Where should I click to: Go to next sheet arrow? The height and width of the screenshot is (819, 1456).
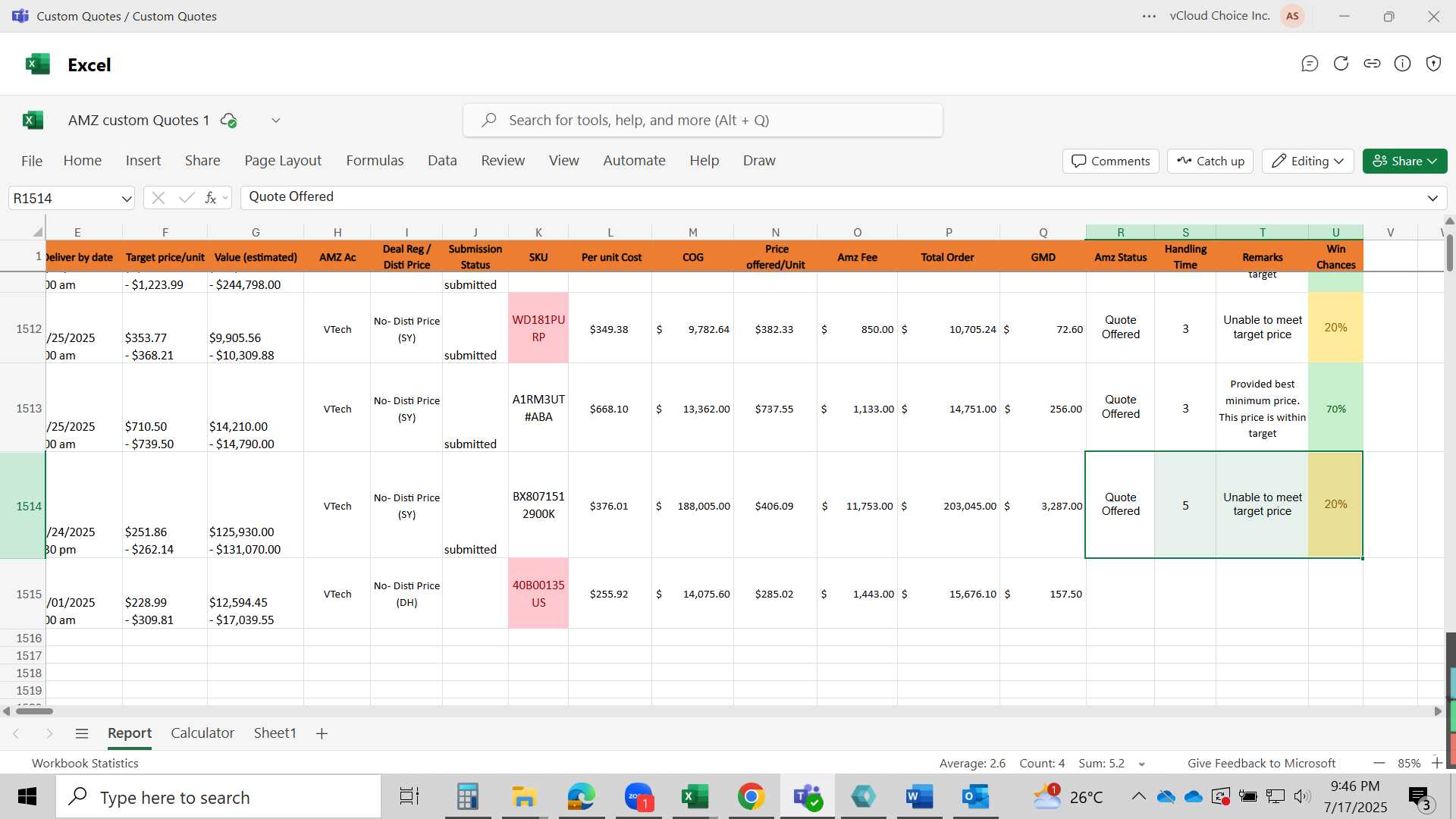tap(49, 733)
